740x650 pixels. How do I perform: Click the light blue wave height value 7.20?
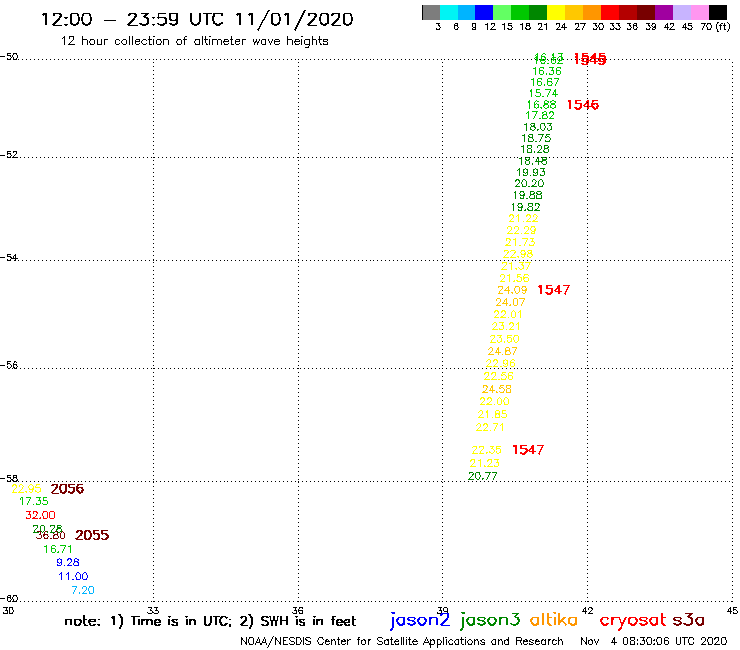[x=83, y=591]
